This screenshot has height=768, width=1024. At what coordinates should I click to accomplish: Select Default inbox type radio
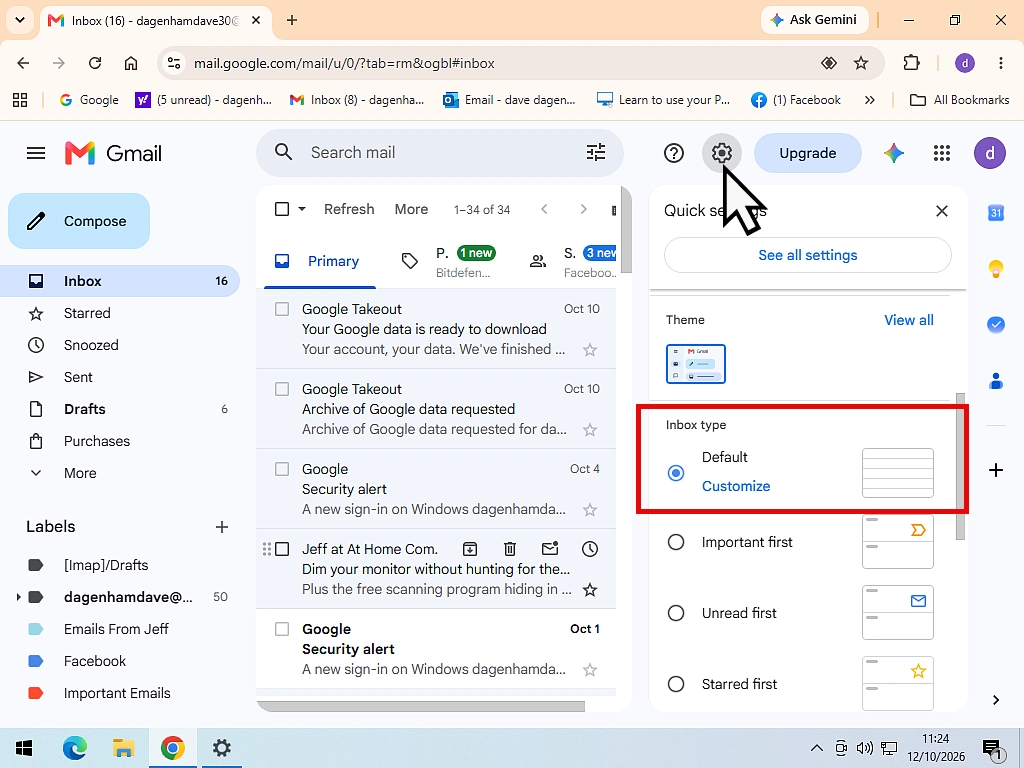click(676, 473)
